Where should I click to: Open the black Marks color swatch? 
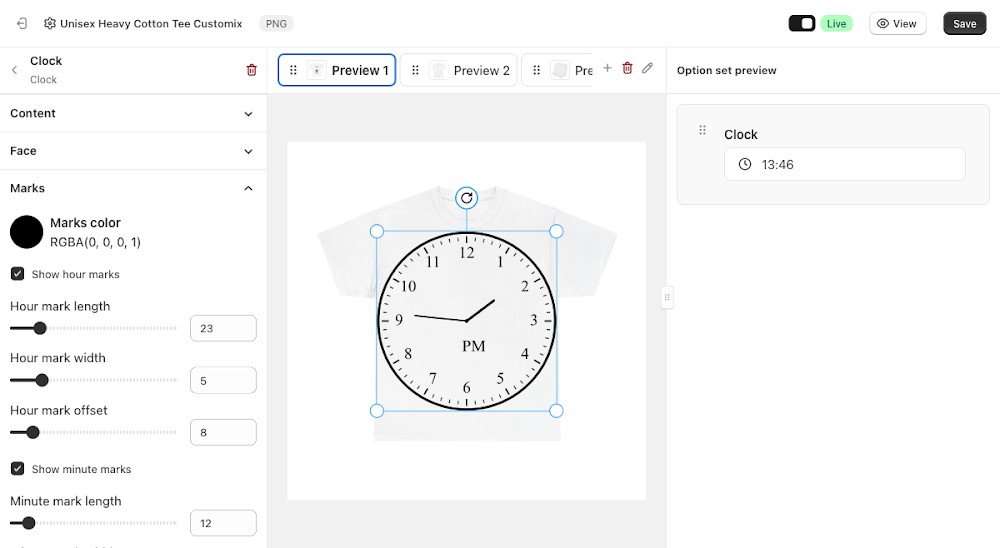(27, 232)
